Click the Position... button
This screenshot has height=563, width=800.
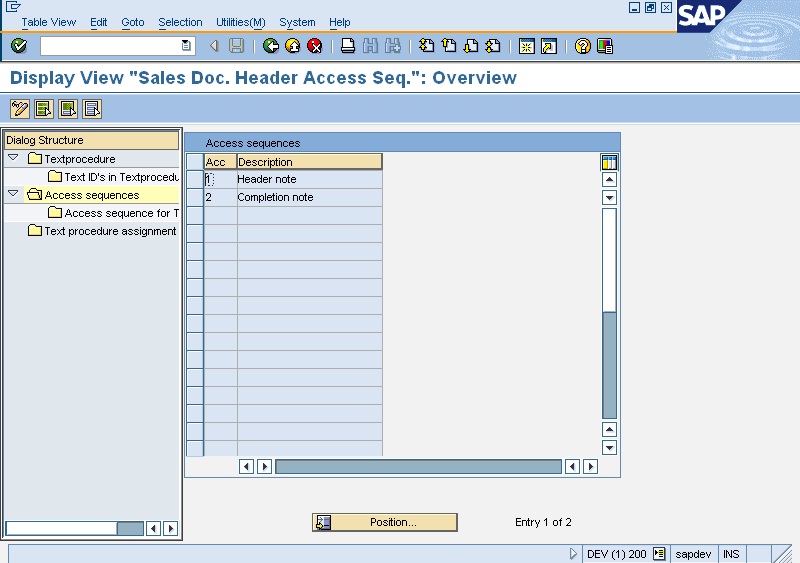coord(385,522)
